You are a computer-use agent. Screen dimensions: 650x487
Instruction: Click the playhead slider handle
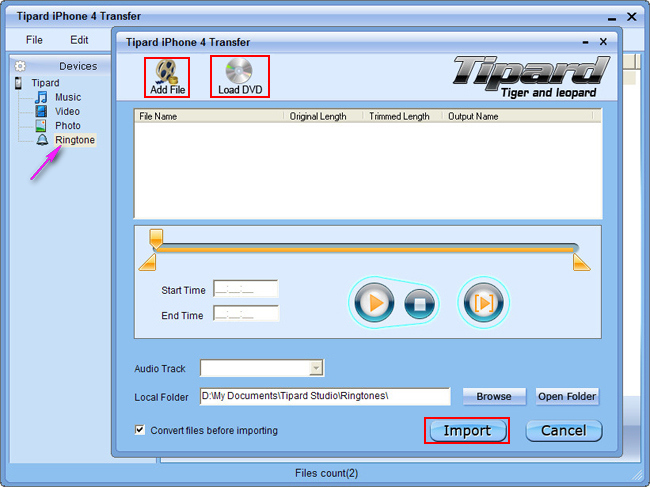point(156,238)
